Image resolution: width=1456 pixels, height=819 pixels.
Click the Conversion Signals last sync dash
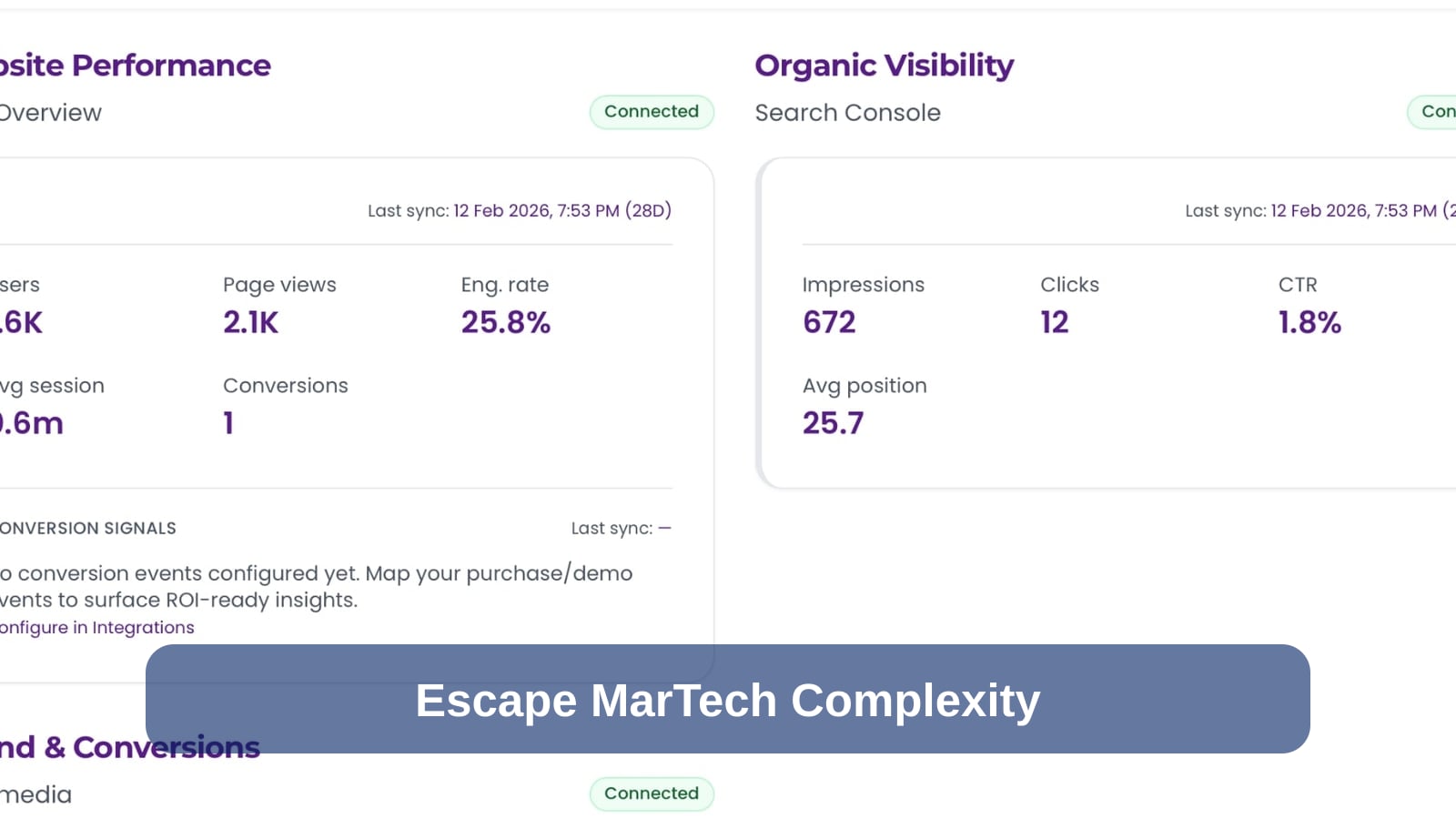point(664,529)
